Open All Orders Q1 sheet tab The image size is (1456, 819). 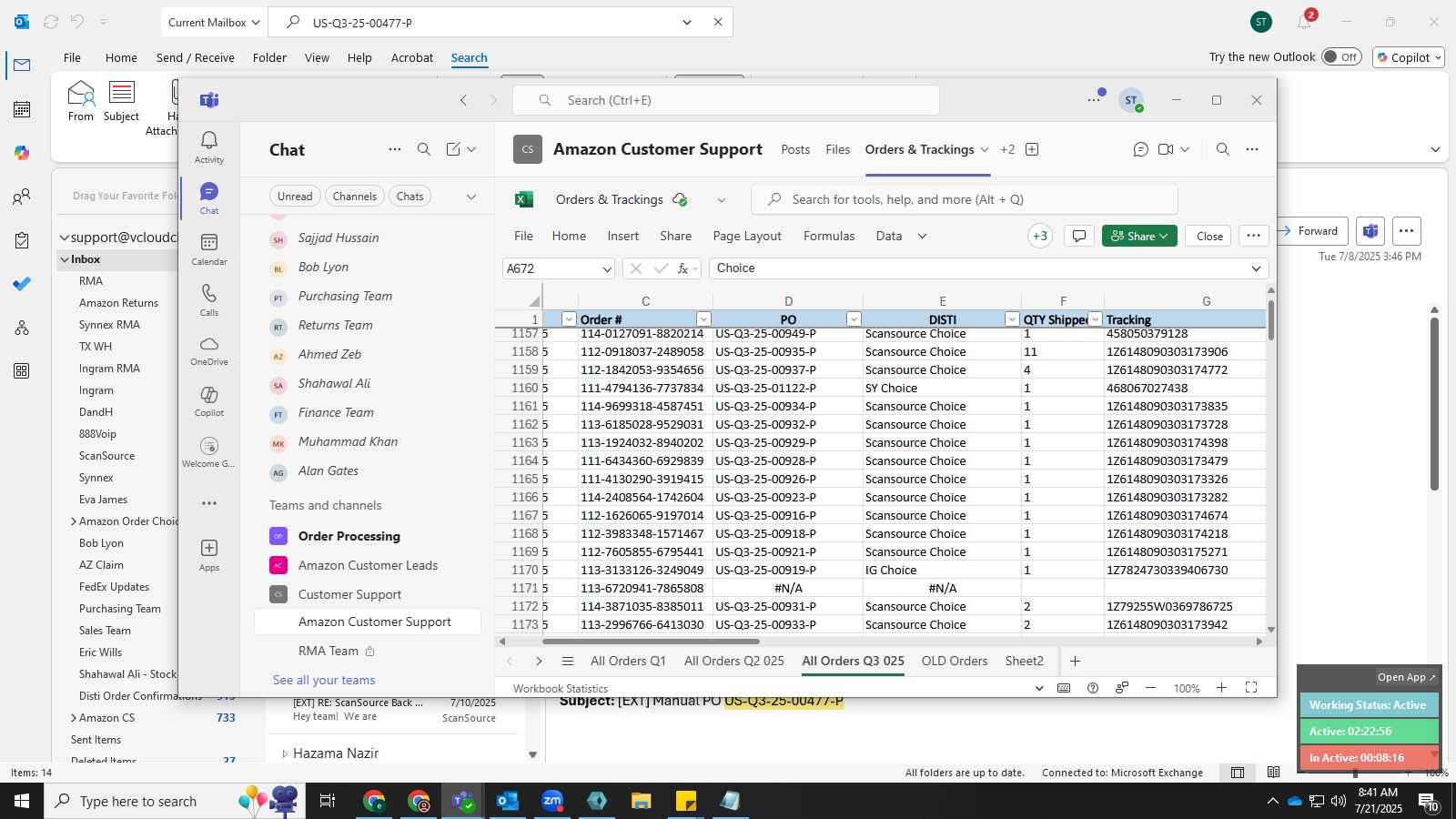point(628,661)
